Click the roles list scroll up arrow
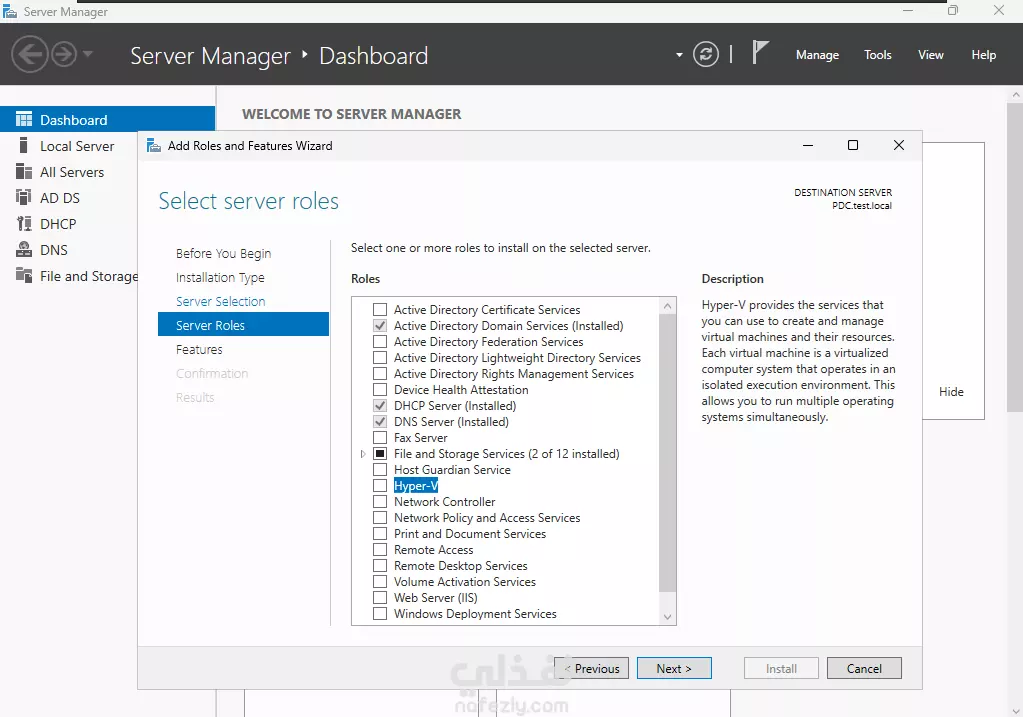The height and width of the screenshot is (717, 1023). point(667,305)
